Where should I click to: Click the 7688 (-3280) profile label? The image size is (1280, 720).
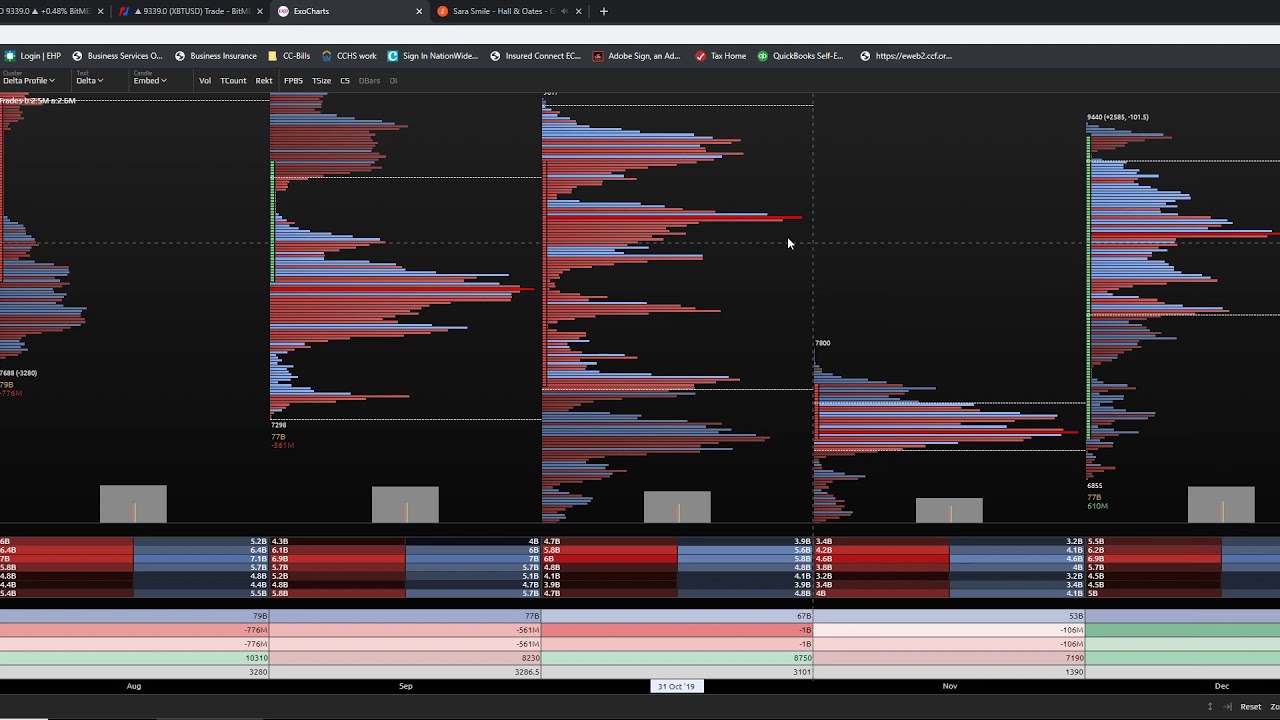click(18, 373)
